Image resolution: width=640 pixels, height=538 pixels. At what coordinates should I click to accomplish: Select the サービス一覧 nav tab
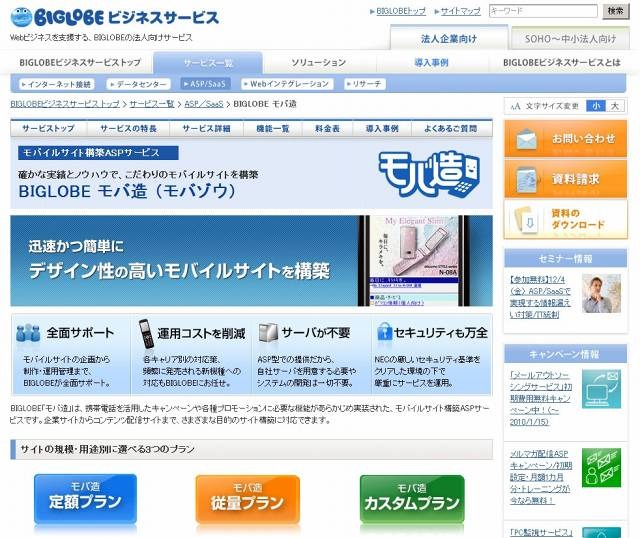tap(208, 63)
